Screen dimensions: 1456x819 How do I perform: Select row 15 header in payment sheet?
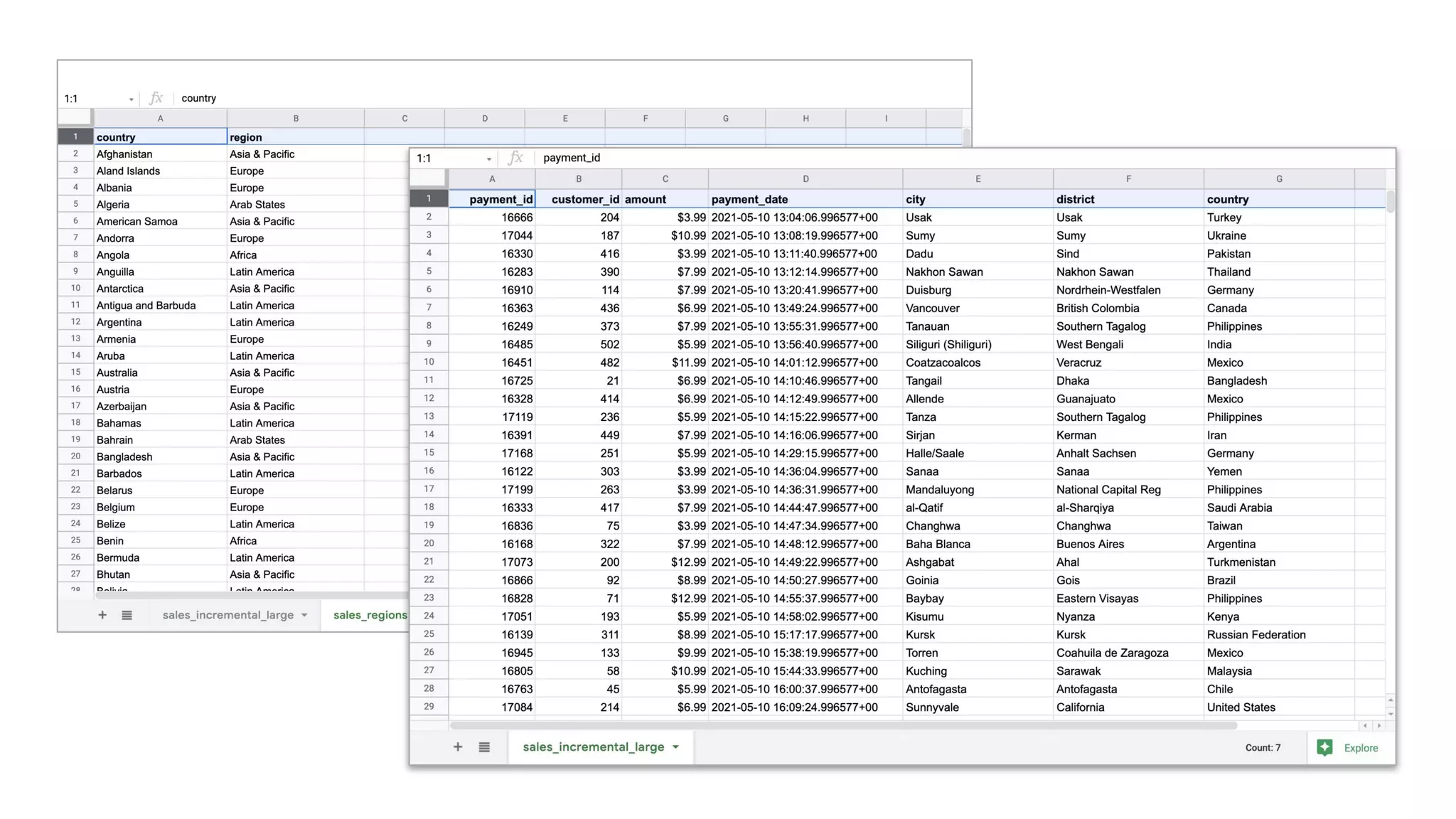(x=429, y=453)
